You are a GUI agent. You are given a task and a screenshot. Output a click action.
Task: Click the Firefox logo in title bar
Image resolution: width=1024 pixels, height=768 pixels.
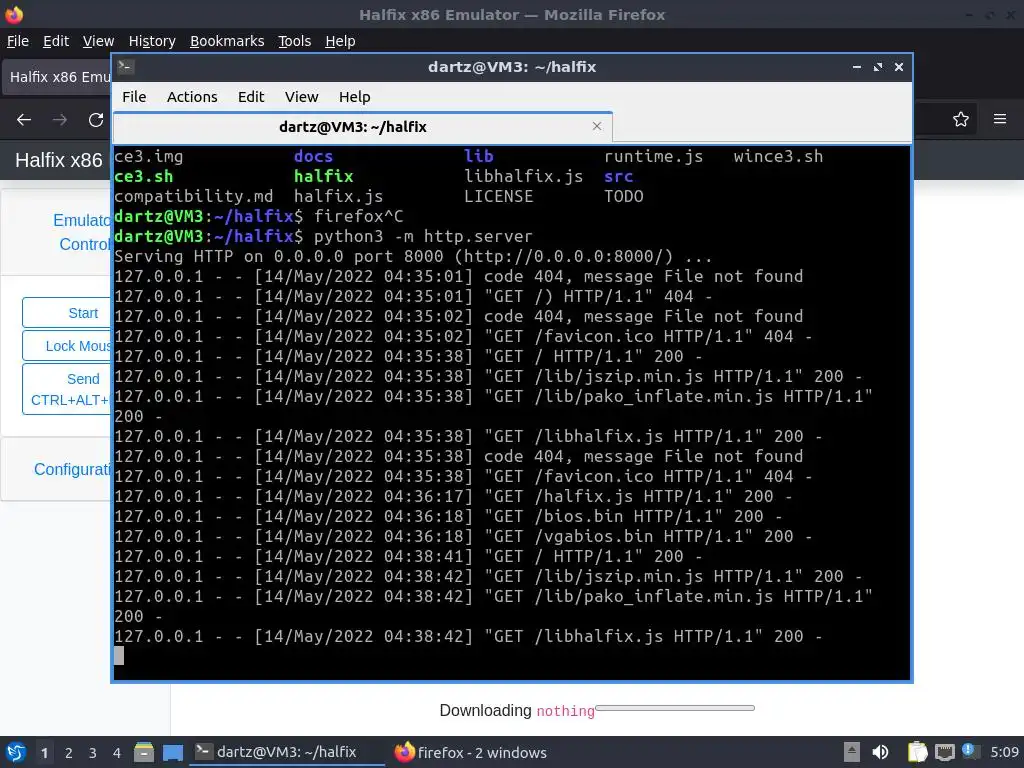(x=14, y=14)
